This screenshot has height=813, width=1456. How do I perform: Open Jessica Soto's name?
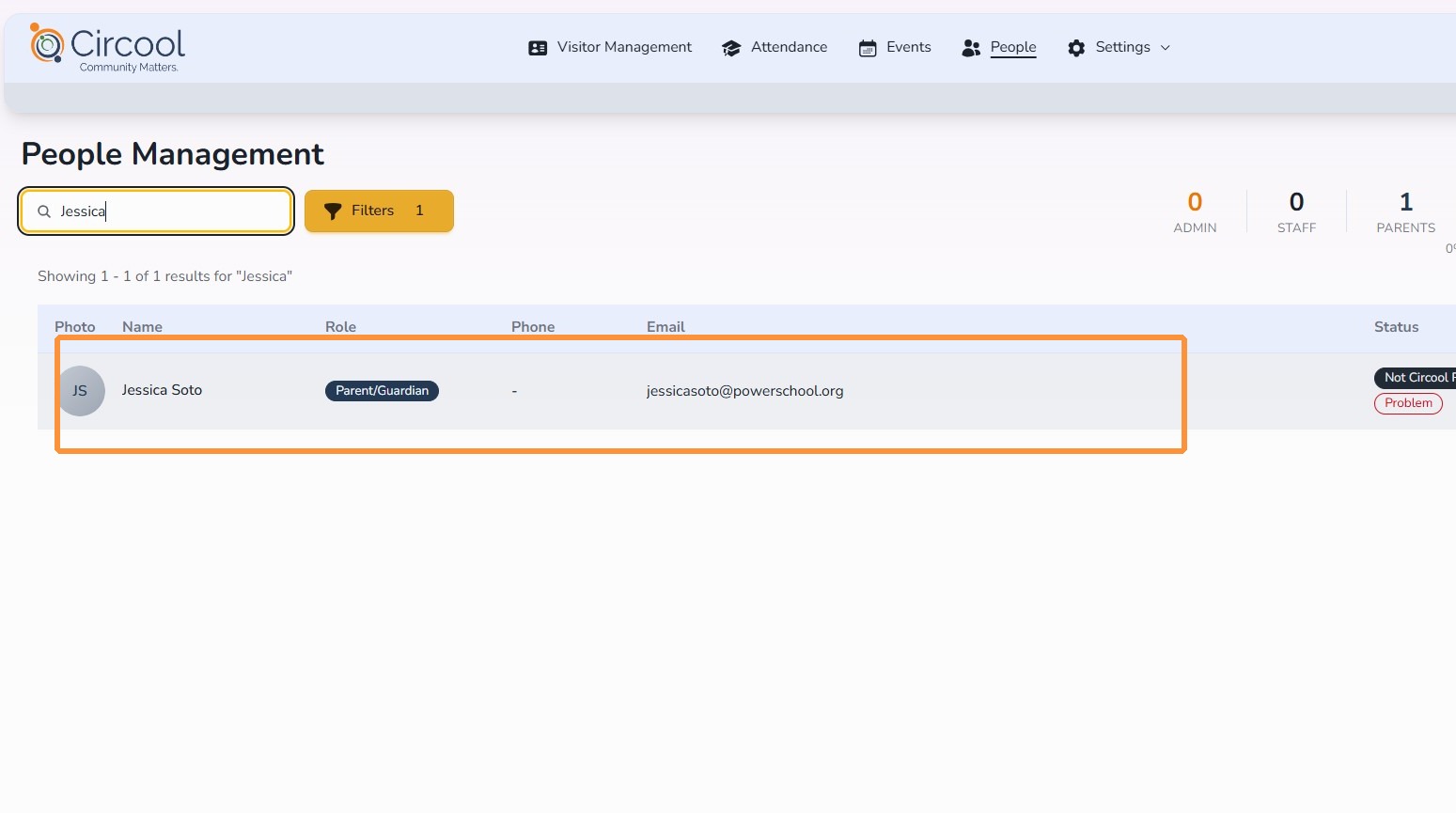162,390
